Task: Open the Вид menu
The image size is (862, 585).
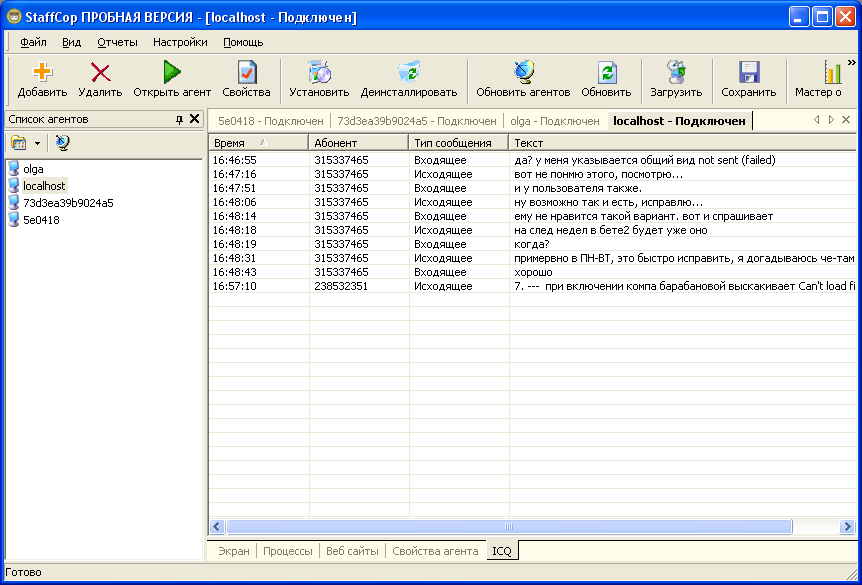Action: pyautogui.click(x=71, y=42)
